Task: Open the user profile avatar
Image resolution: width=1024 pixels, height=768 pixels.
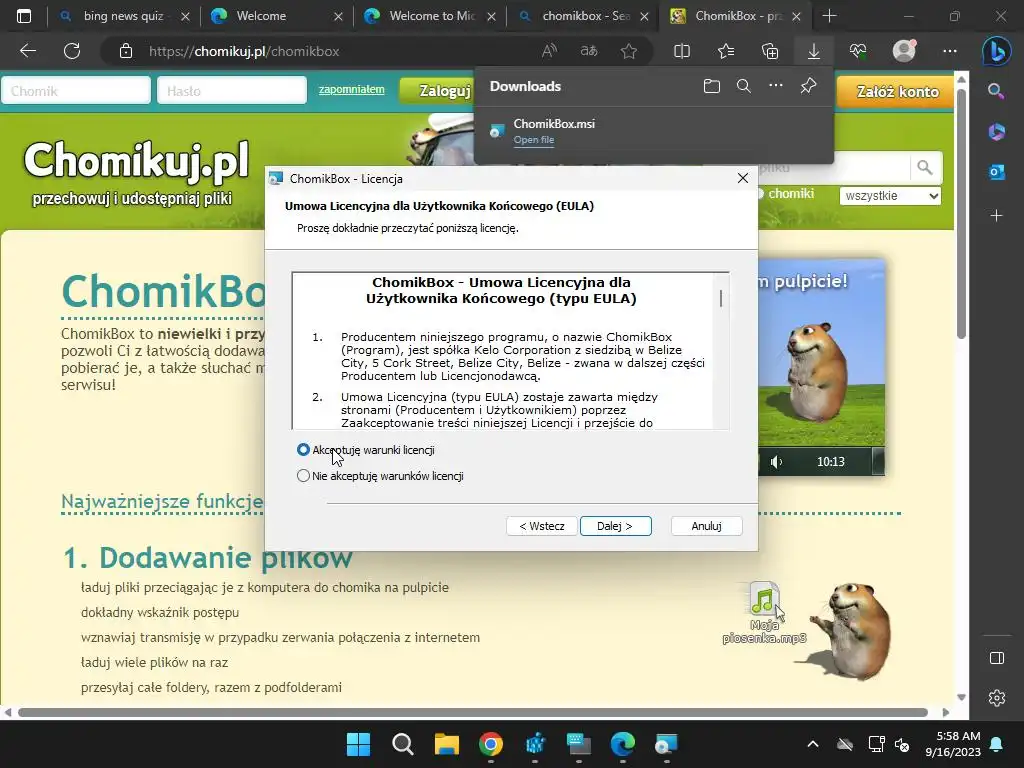Action: point(904,51)
